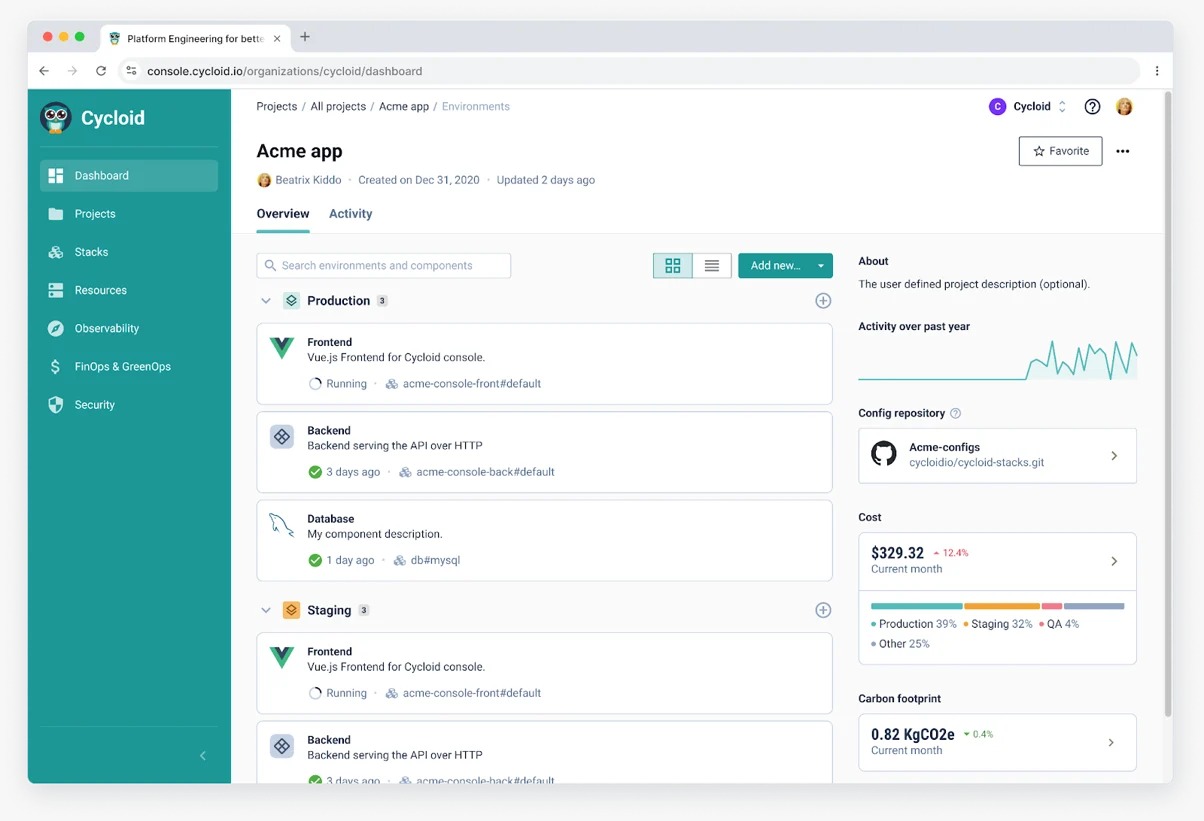Viewport: 1204px width, 821px height.
Task: Click the browser forward arrow
Action: 72,71
